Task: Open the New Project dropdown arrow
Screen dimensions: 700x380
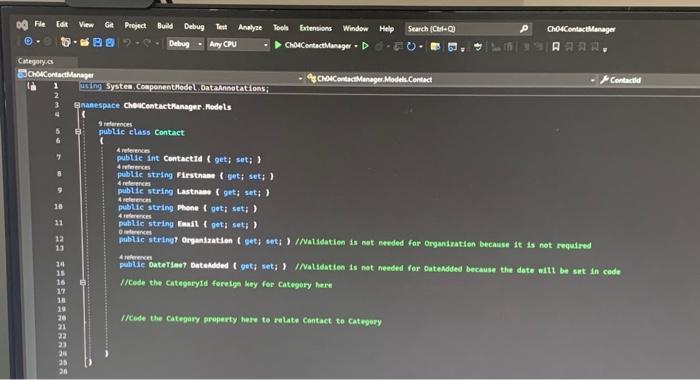Action: [x=75, y=42]
